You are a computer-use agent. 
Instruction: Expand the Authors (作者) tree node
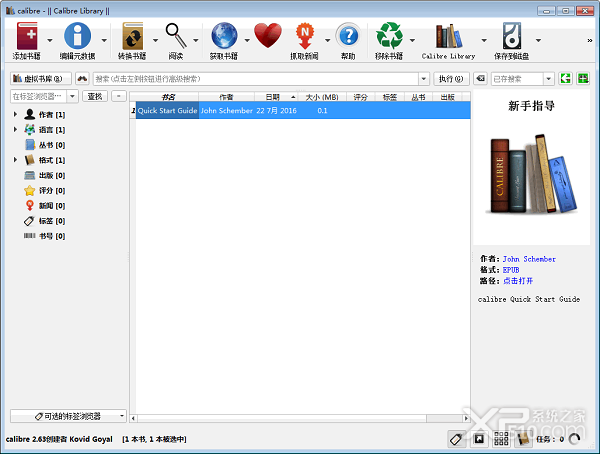point(15,114)
